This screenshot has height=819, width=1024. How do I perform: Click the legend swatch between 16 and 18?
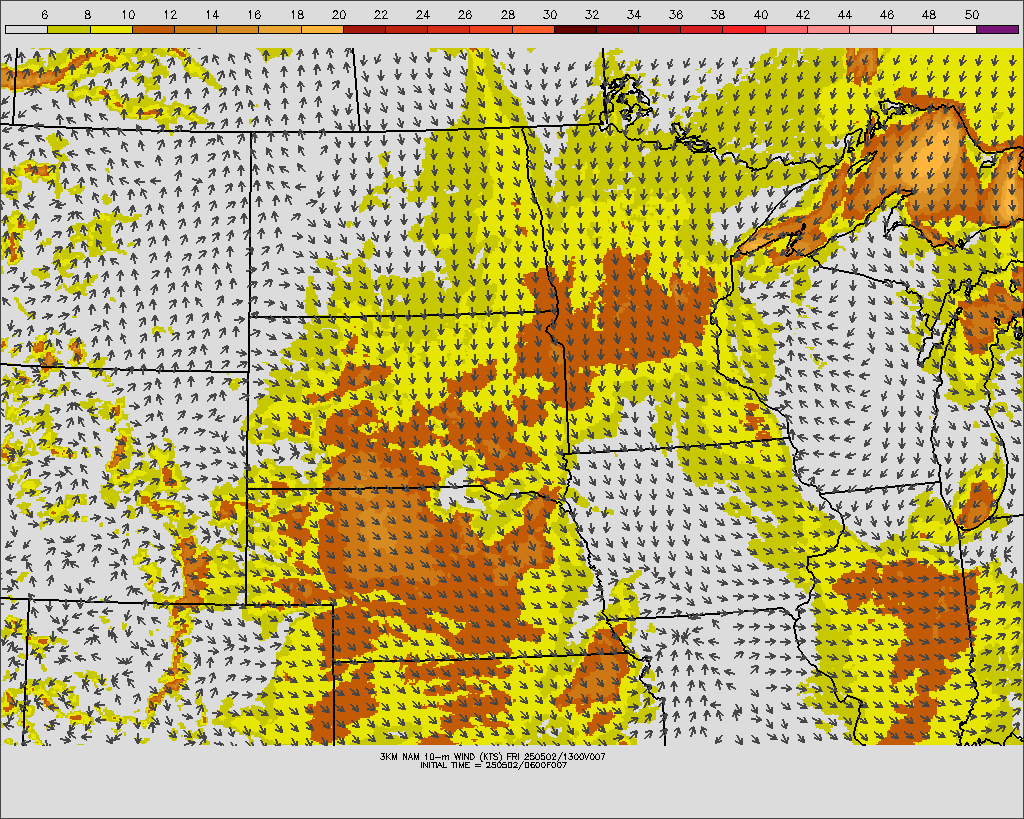click(x=280, y=29)
